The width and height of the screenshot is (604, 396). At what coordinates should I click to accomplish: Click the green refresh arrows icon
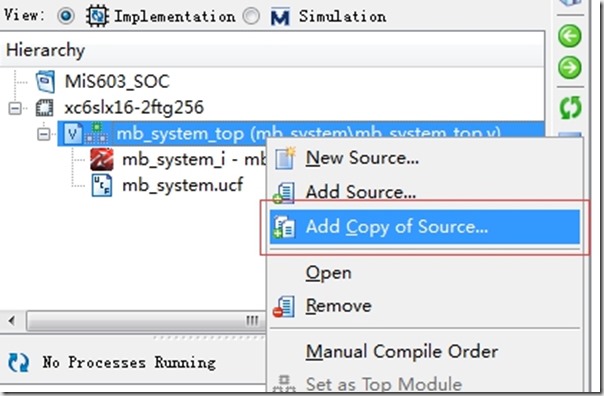click(570, 107)
